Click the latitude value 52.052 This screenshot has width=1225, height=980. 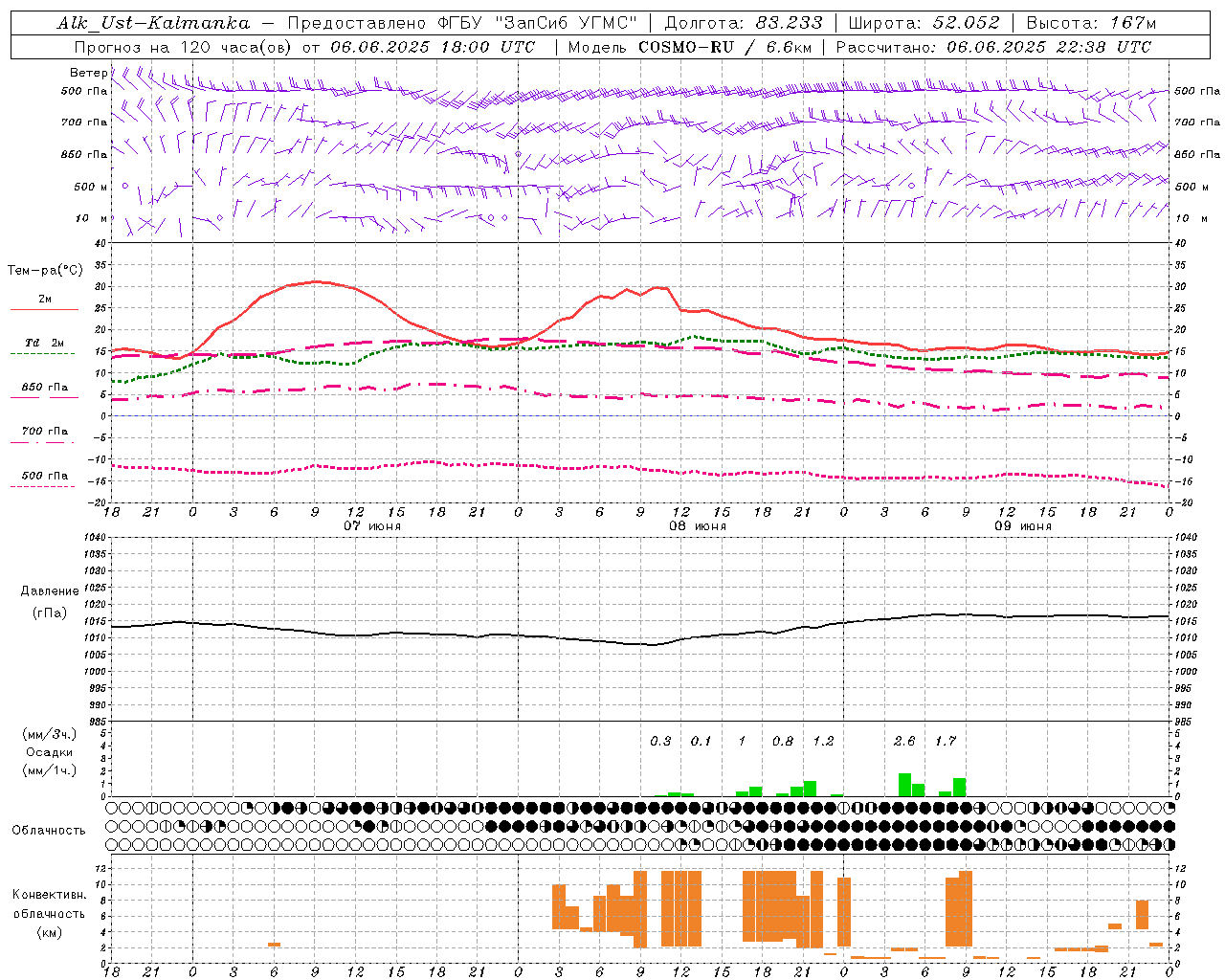point(966,23)
